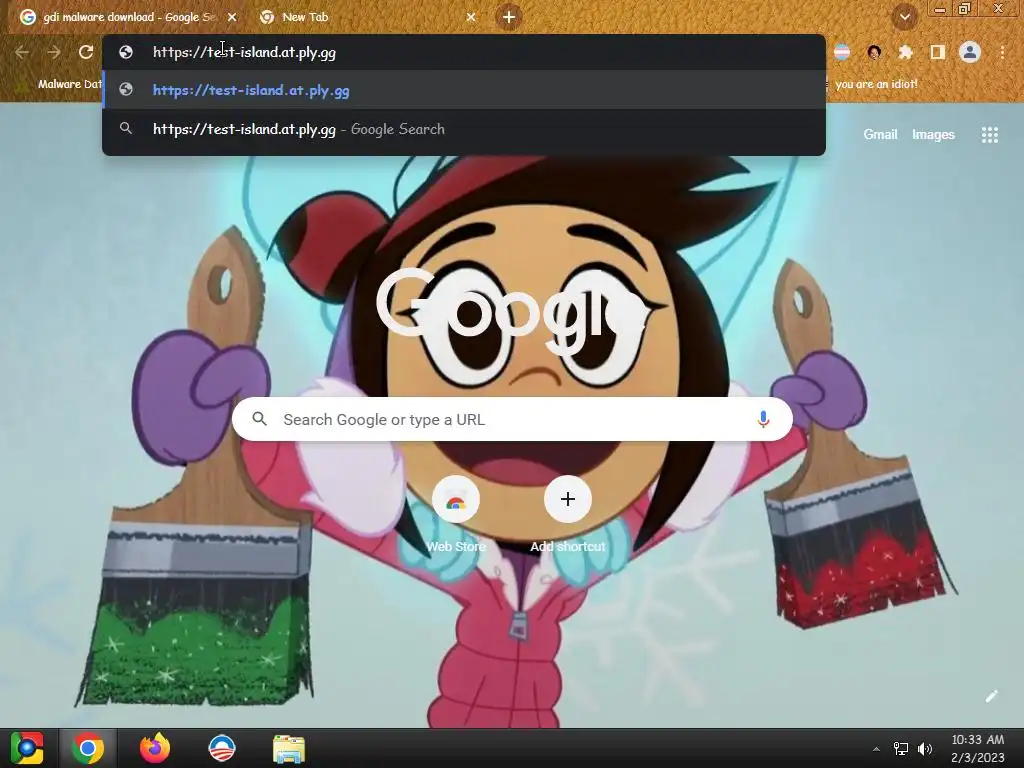1024x768 pixels.
Task: Open volume speaker tray icon
Action: tap(925, 749)
